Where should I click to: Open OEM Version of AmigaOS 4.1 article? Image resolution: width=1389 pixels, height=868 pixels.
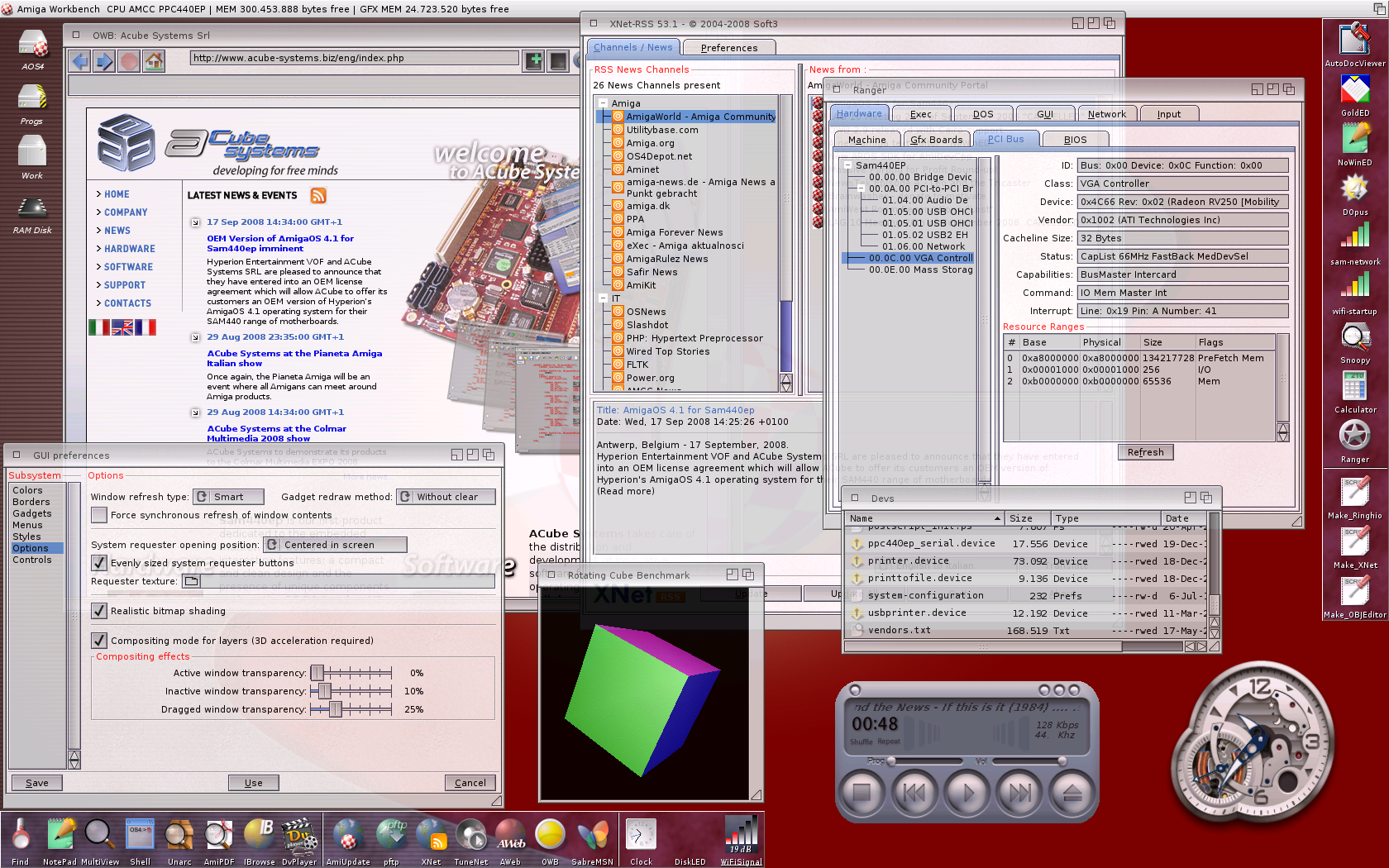pos(280,243)
